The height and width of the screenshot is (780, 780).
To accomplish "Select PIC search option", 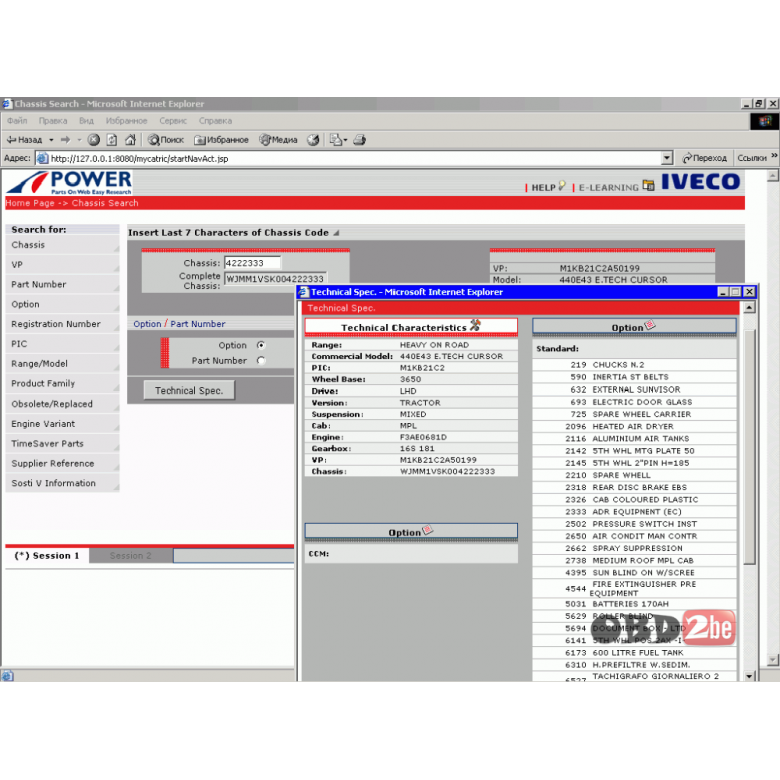I will coord(63,344).
